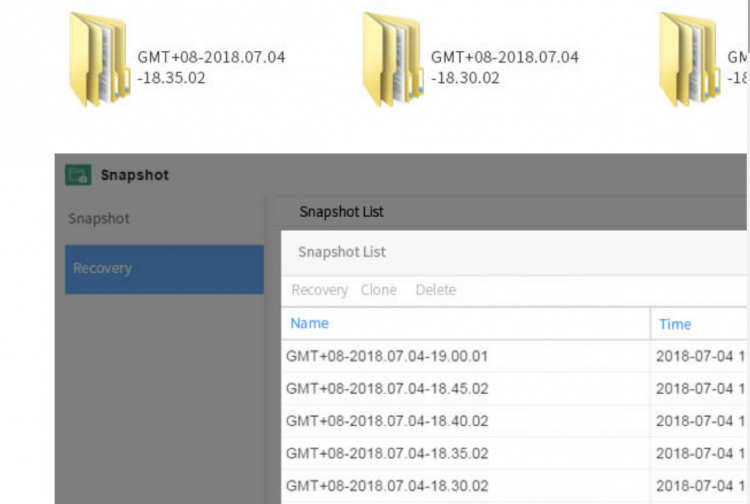This screenshot has height=504, width=750.
Task: Sort snapshots by the Name column header
Action: [309, 323]
